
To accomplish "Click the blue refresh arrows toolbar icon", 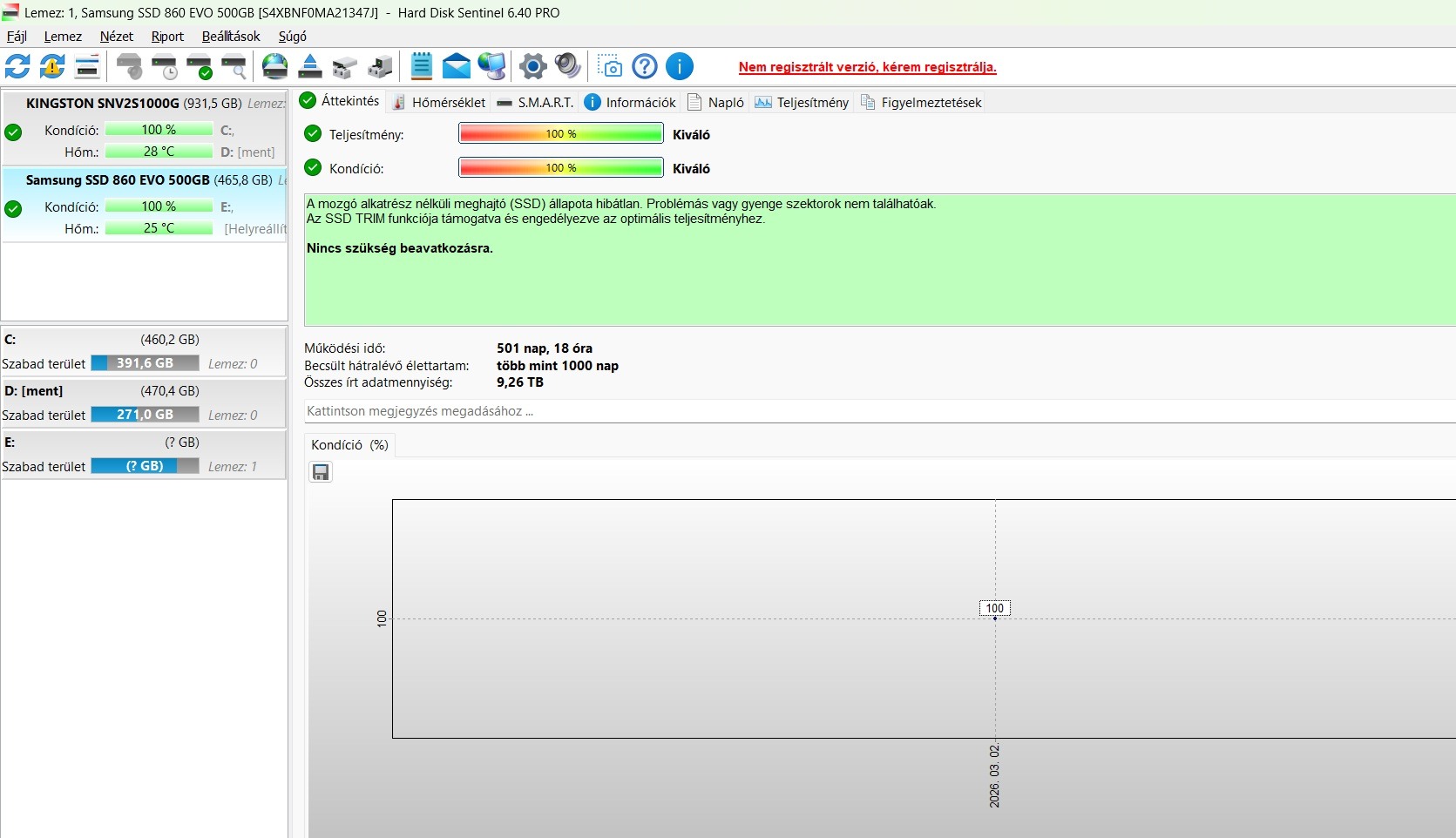I will click(17, 66).
